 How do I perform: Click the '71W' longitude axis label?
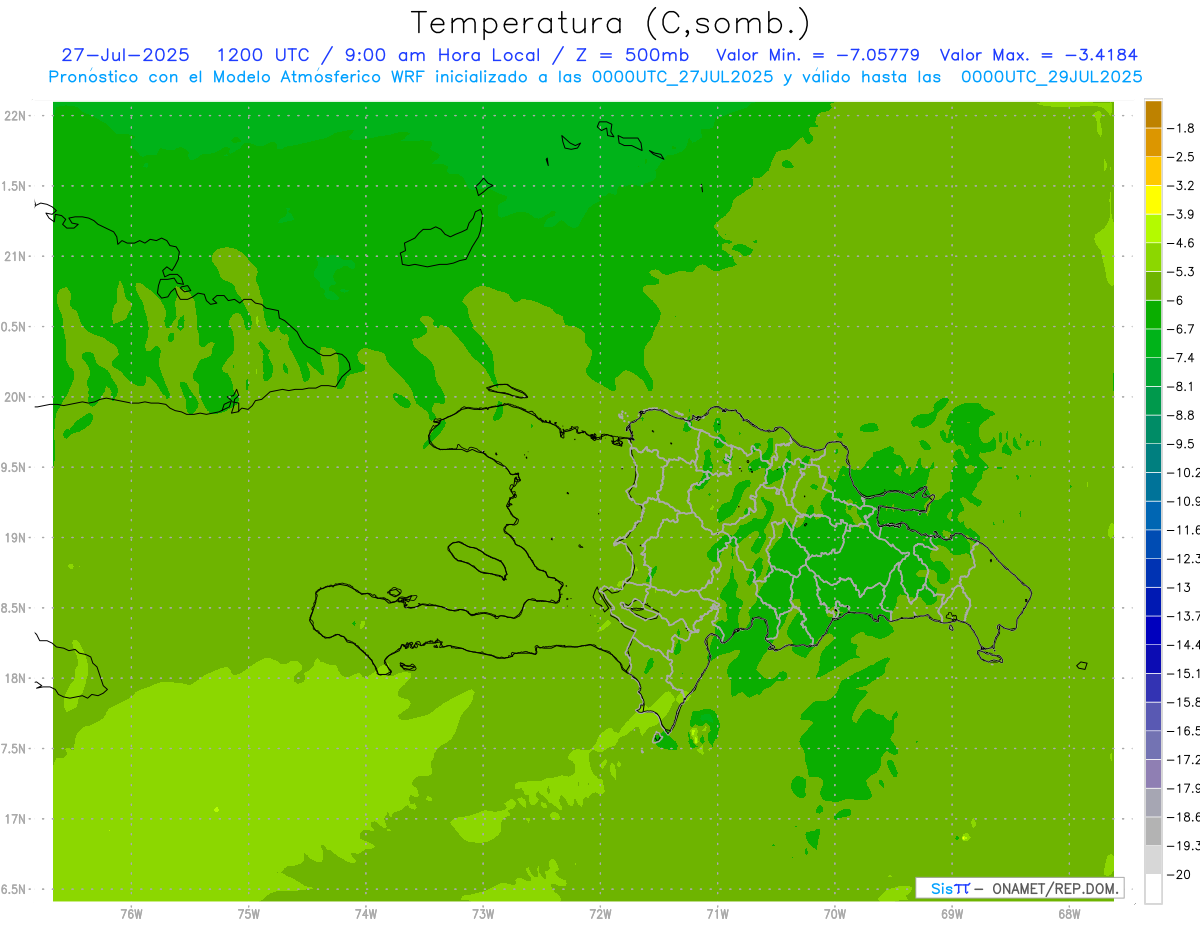point(717,913)
